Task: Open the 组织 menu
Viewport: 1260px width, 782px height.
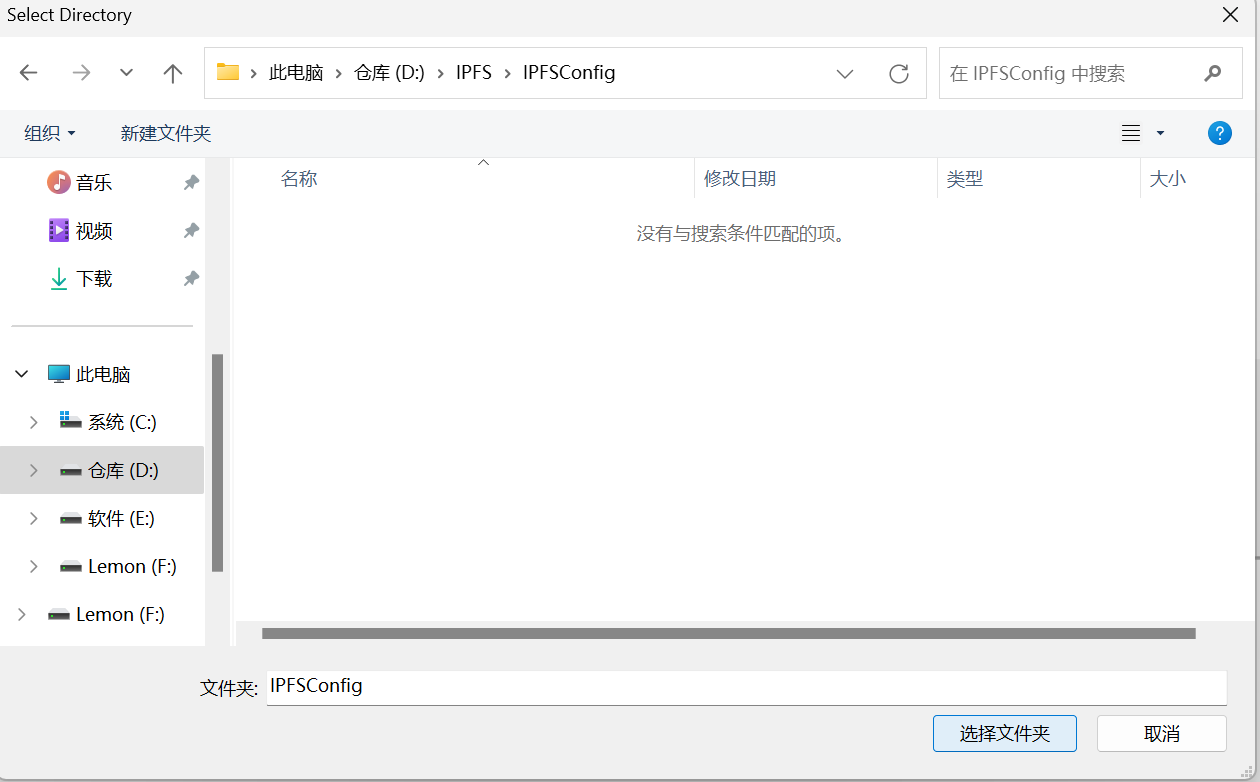Action: tap(48, 132)
